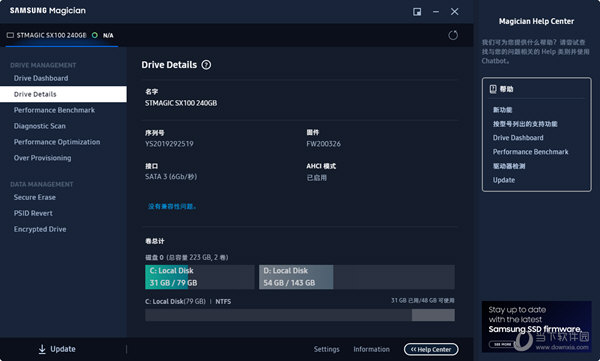Click the drive name STMAGIC SX100 240GB text
Image resolution: width=600 pixels, height=361 pixels.
tap(181, 103)
